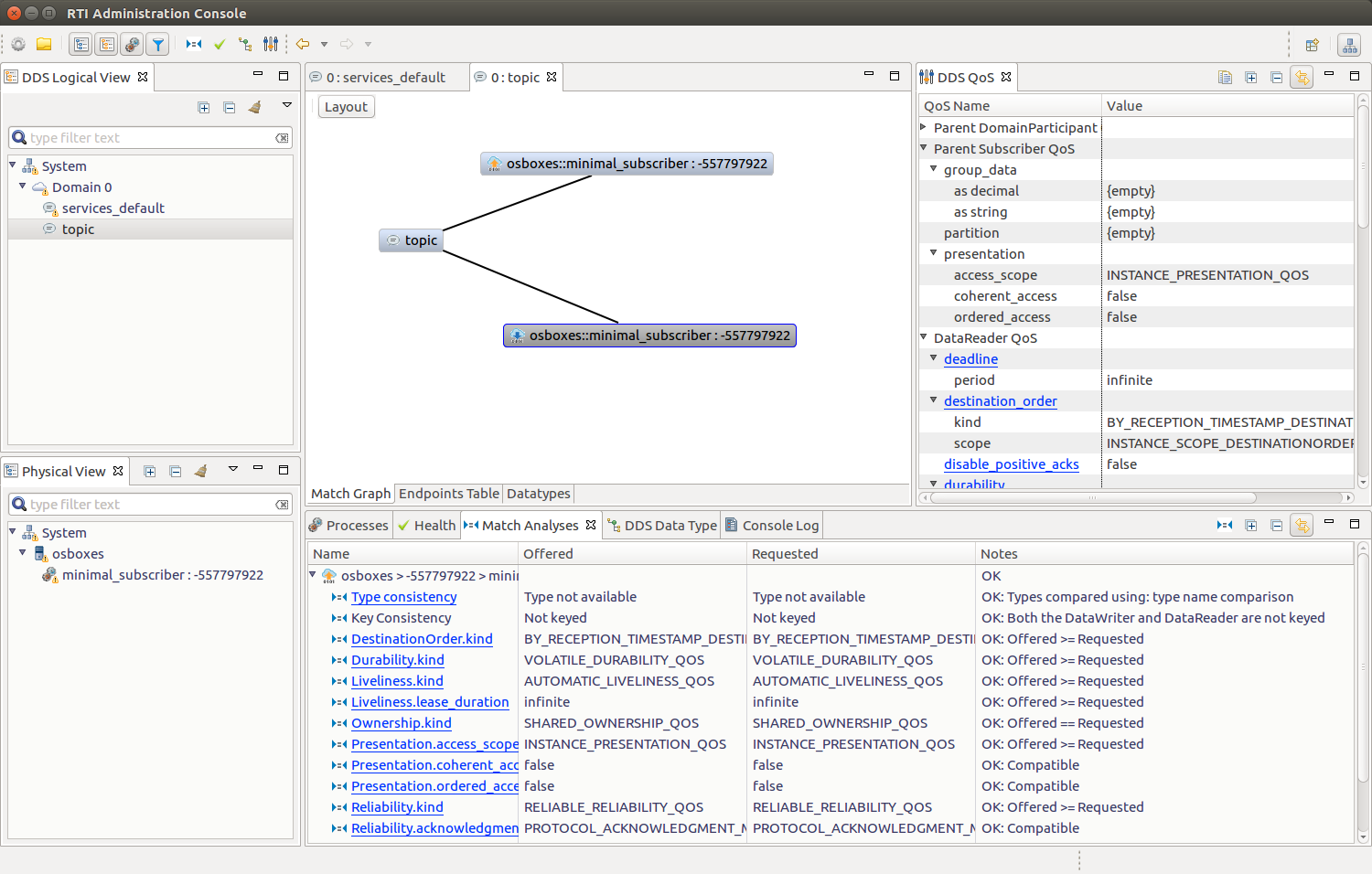Toggle link-with-selection in Match Analyses panel
The width and height of the screenshot is (1372, 874).
pos(1302,525)
